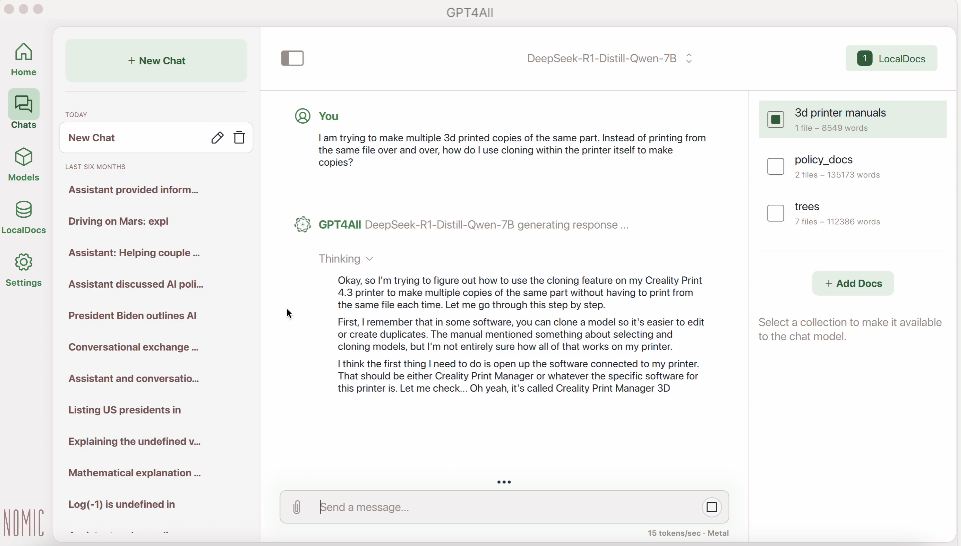Open the DeepSeek-R1-Distill-Qwen-7B model dropdown
Image resolution: width=961 pixels, height=546 pixels.
[609, 59]
